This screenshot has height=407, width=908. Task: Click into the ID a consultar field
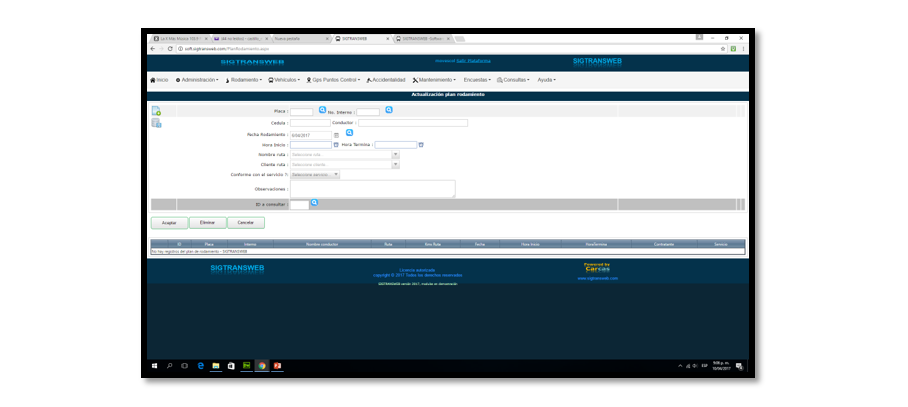click(299, 205)
